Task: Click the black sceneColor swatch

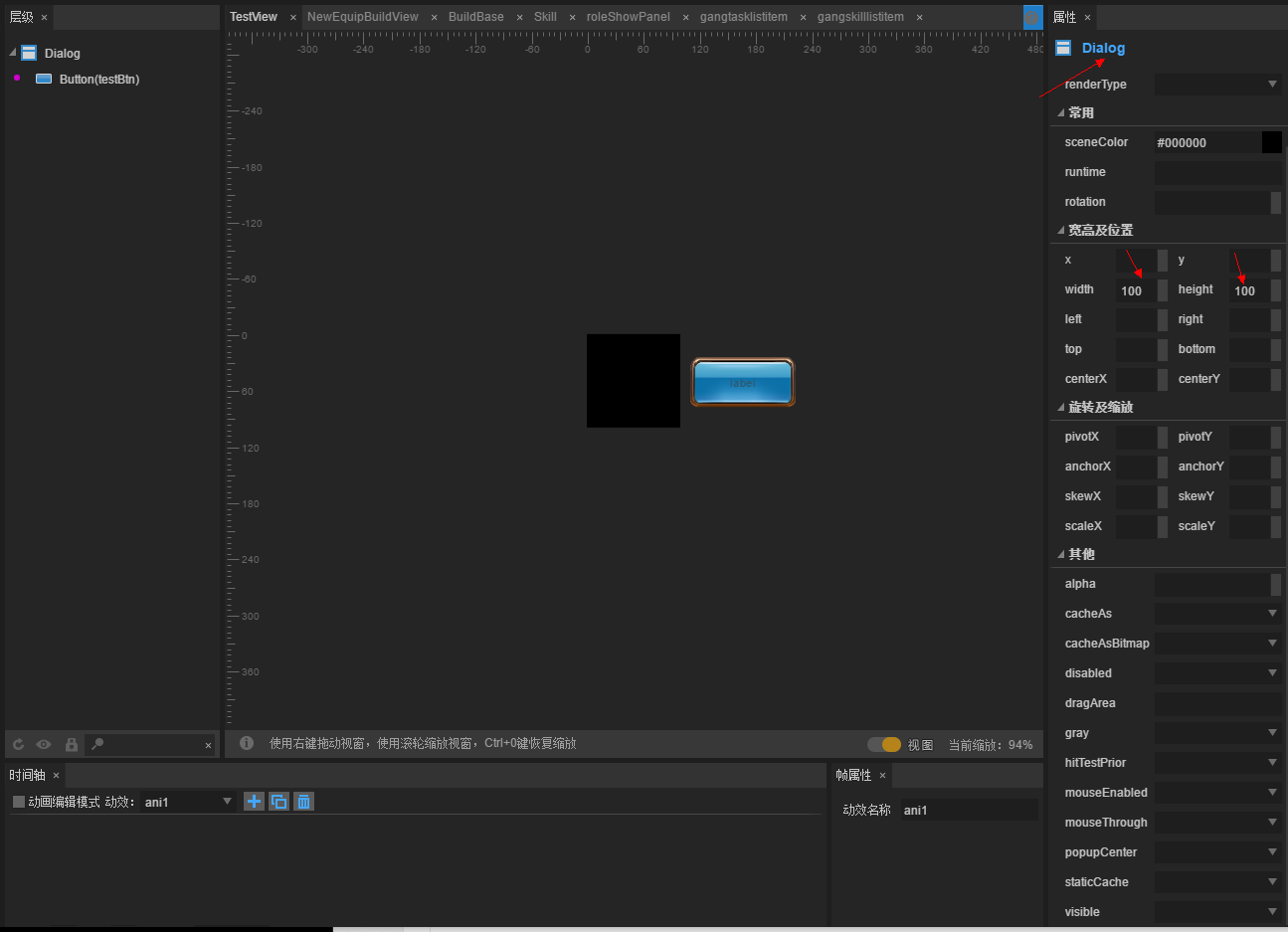Action: 1271,142
